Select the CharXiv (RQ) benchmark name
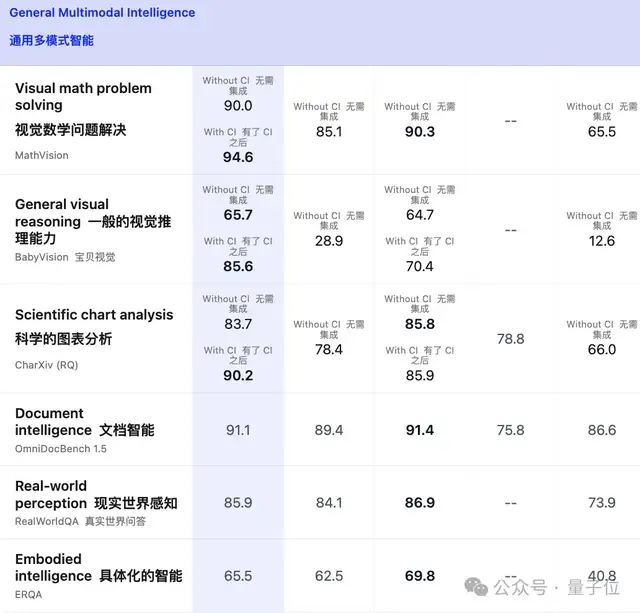The width and height of the screenshot is (640, 613). pos(47,365)
